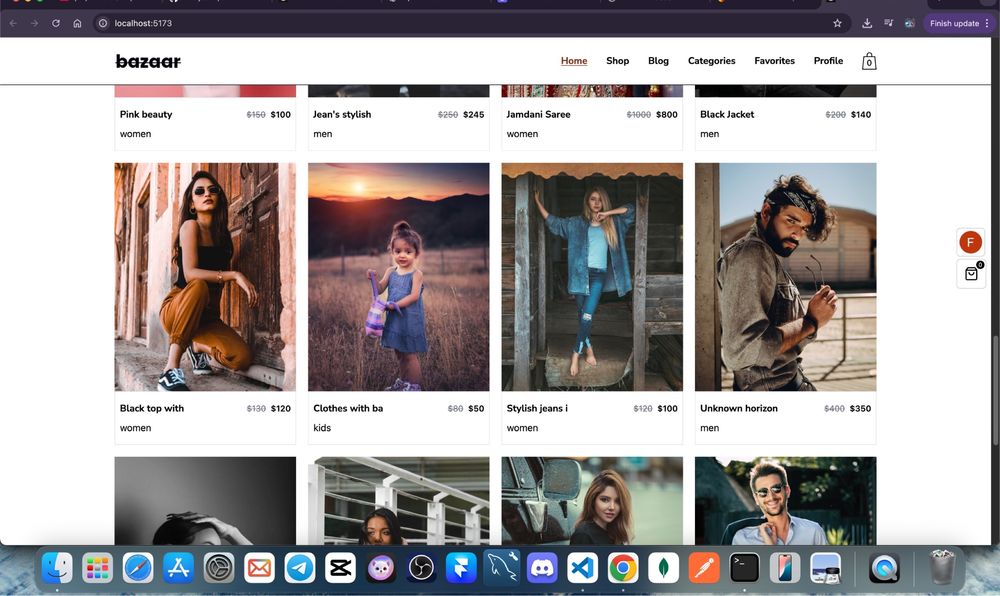Open the Shop page in navbar
This screenshot has height=596, width=1000.
pyautogui.click(x=617, y=61)
